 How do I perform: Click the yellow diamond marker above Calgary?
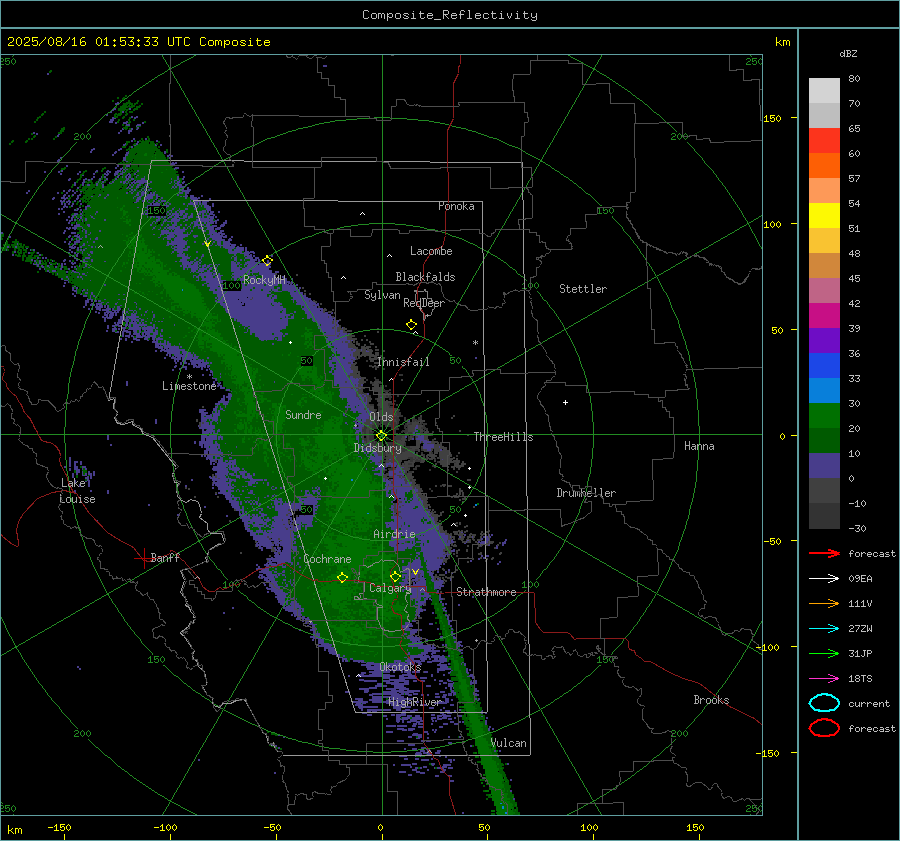(x=395, y=576)
